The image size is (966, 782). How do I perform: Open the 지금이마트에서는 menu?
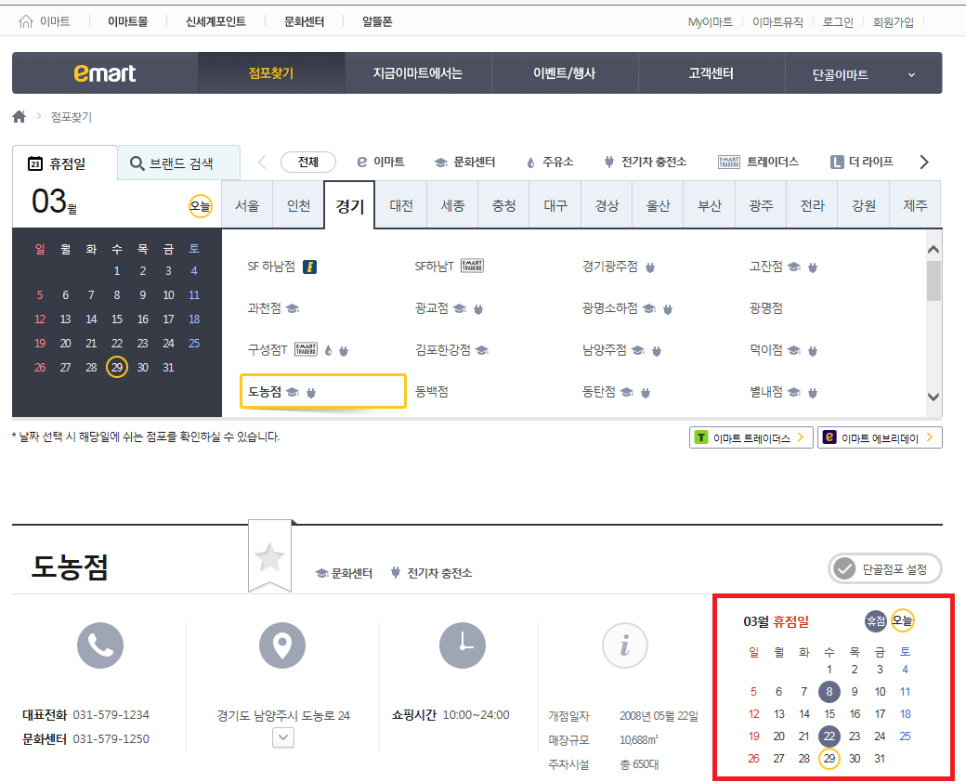pyautogui.click(x=418, y=73)
